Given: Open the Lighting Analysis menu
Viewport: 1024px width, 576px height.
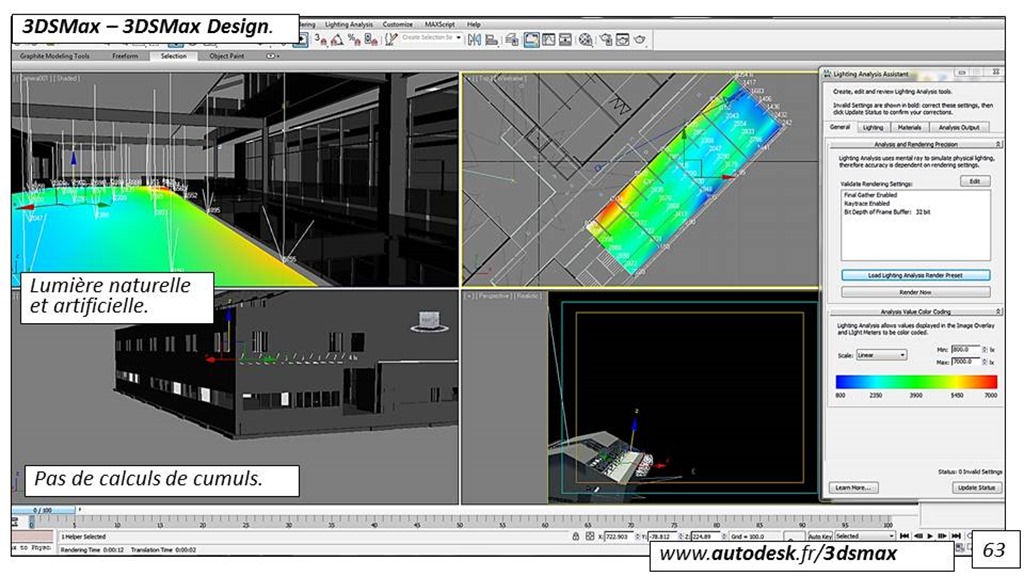Looking at the screenshot, I should [x=346, y=24].
